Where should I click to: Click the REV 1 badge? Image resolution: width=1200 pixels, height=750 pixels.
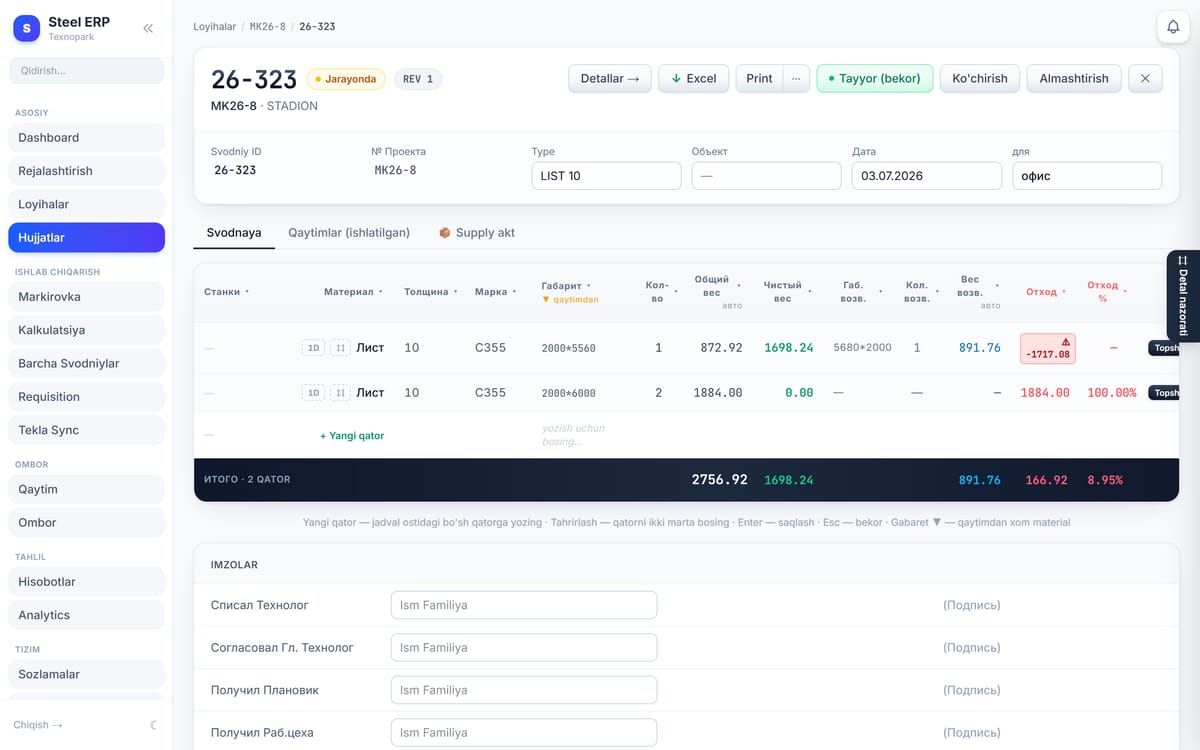tap(418, 79)
